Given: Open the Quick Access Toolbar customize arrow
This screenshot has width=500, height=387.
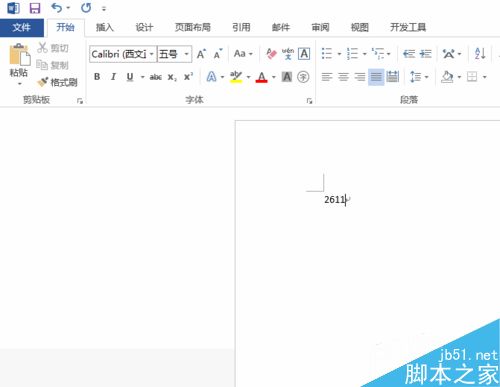Looking at the screenshot, I should tap(104, 9).
